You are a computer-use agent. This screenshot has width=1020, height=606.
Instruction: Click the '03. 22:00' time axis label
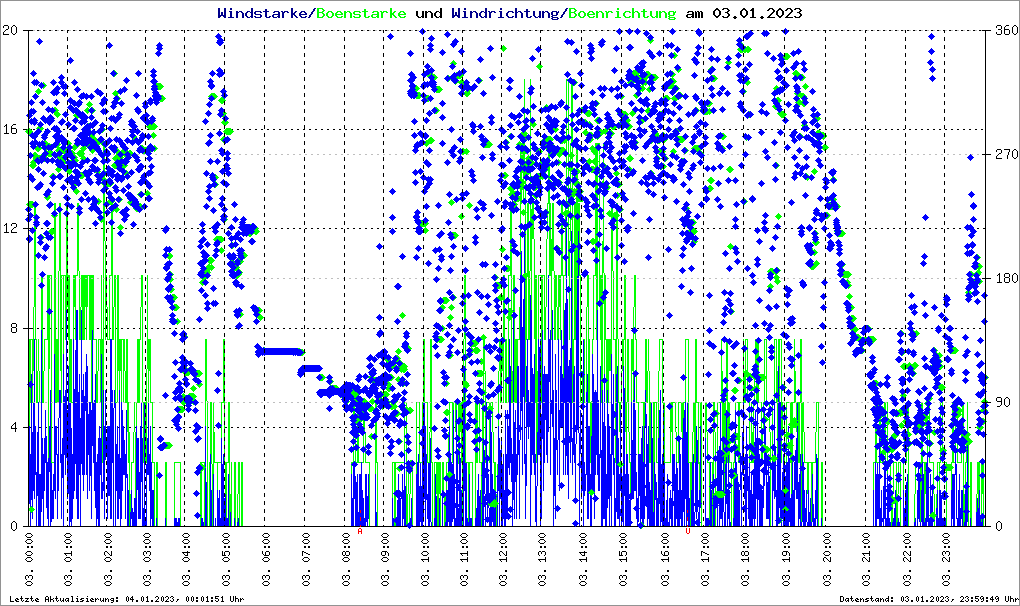[907, 559]
